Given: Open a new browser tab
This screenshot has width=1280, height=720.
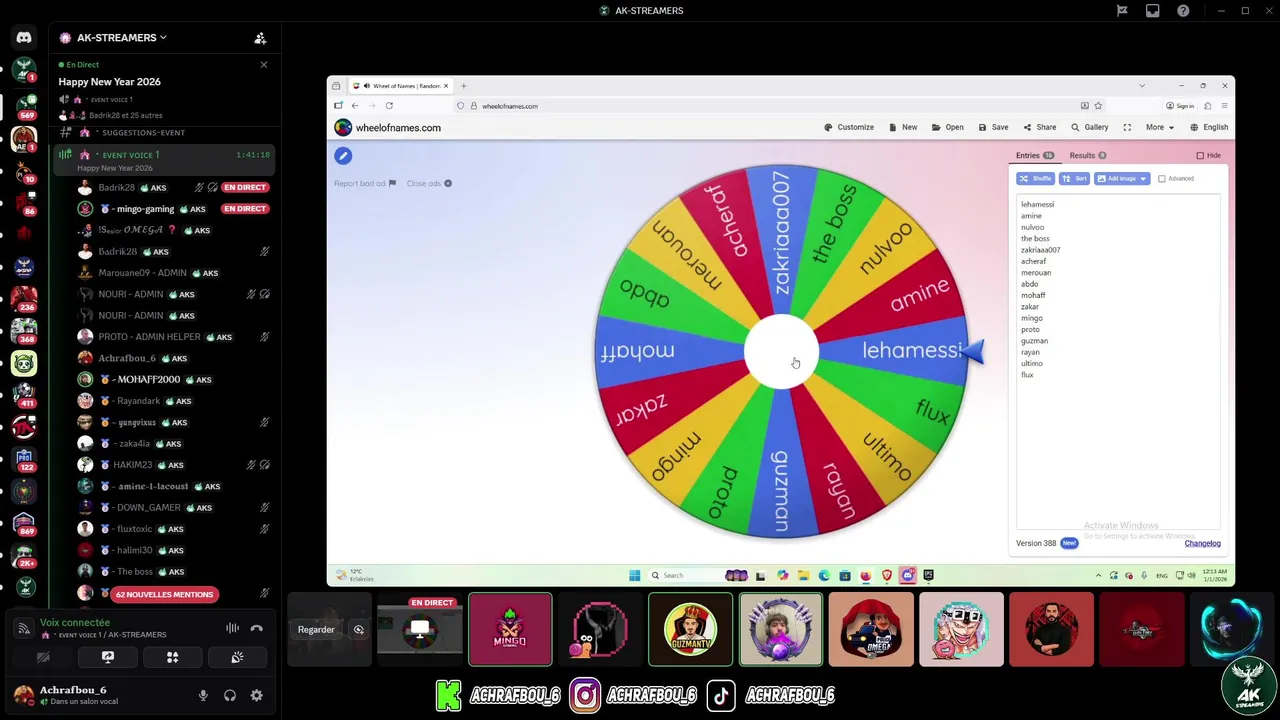Looking at the screenshot, I should pyautogui.click(x=463, y=86).
